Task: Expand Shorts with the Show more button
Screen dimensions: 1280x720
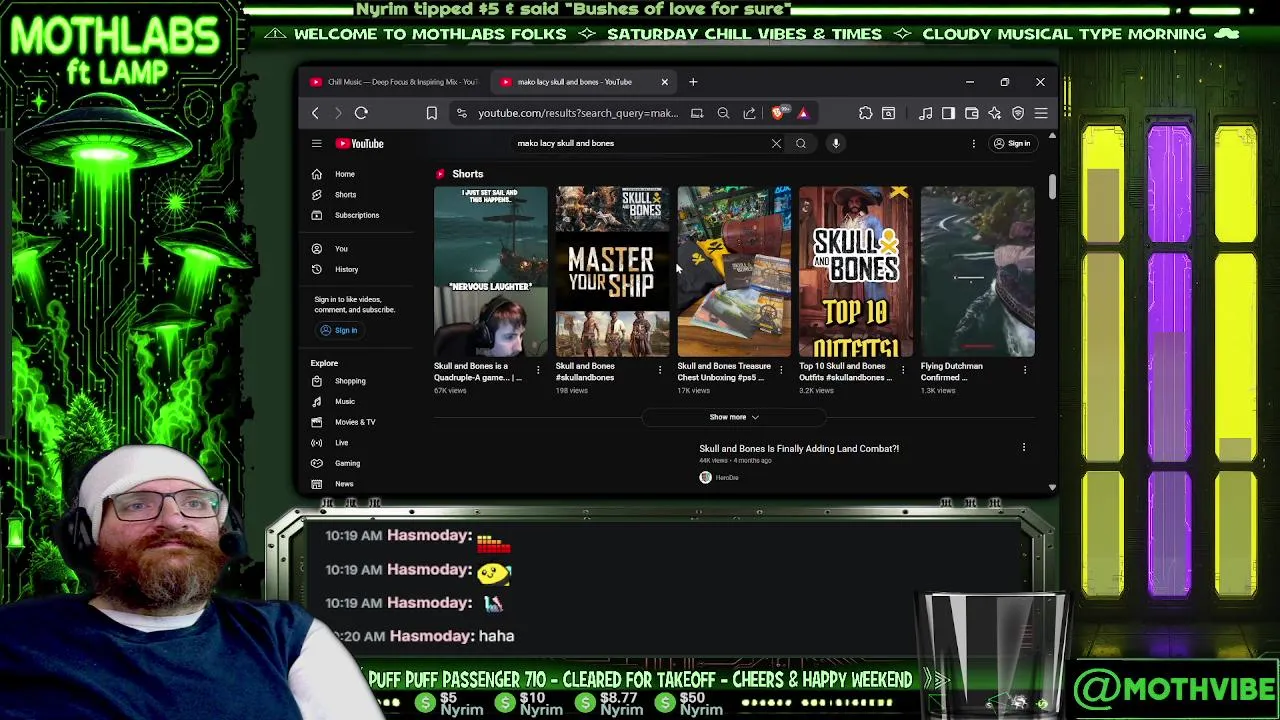Action: coord(734,417)
